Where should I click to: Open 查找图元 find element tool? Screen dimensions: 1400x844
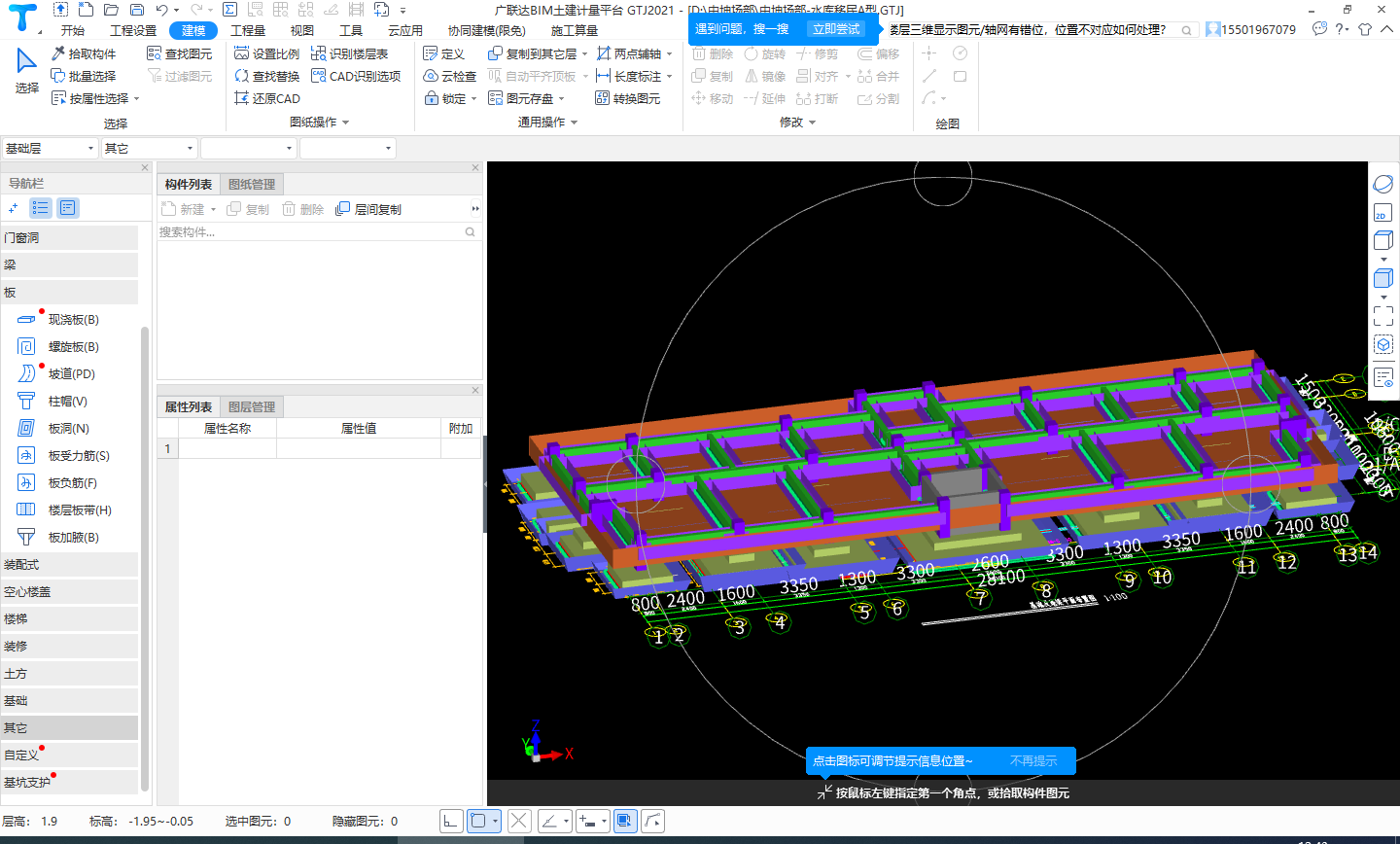point(179,53)
